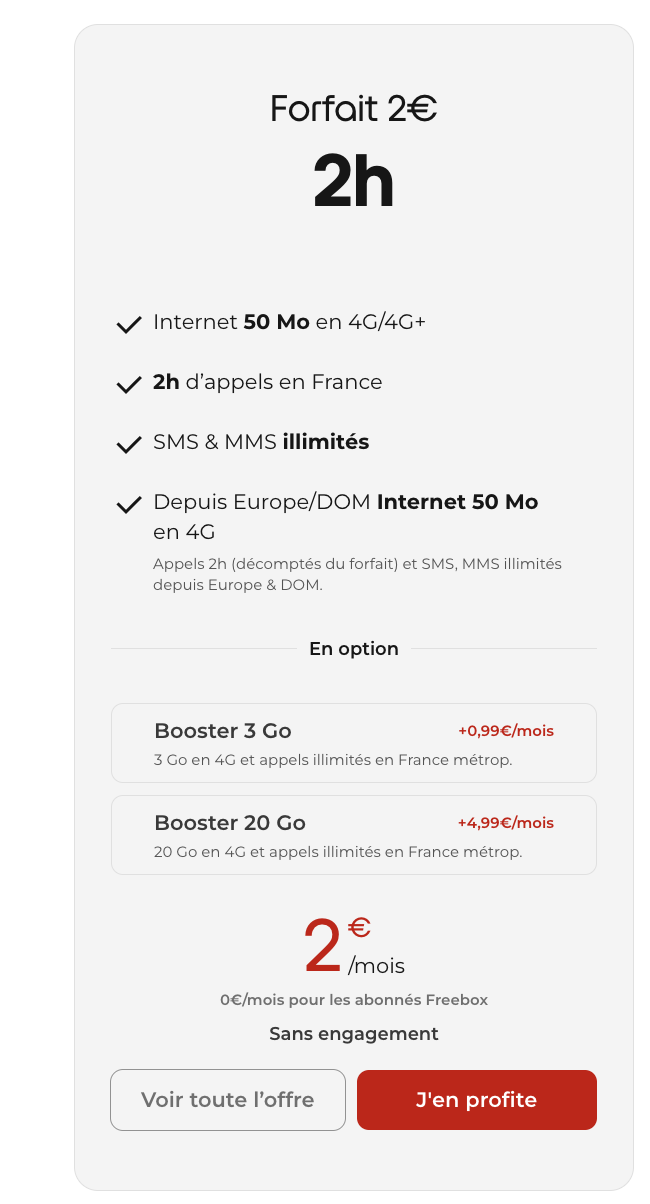Click the +0,99€/mois price label
Image resolution: width=650 pixels, height=1204 pixels.
(505, 731)
